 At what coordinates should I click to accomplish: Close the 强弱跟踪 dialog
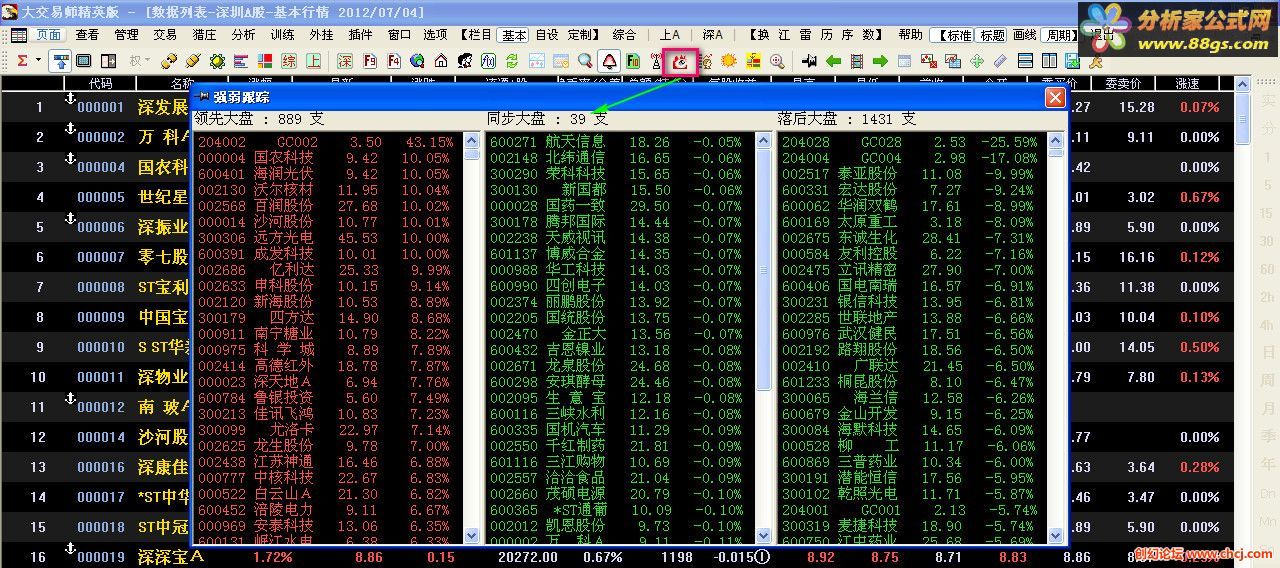coord(1054,97)
